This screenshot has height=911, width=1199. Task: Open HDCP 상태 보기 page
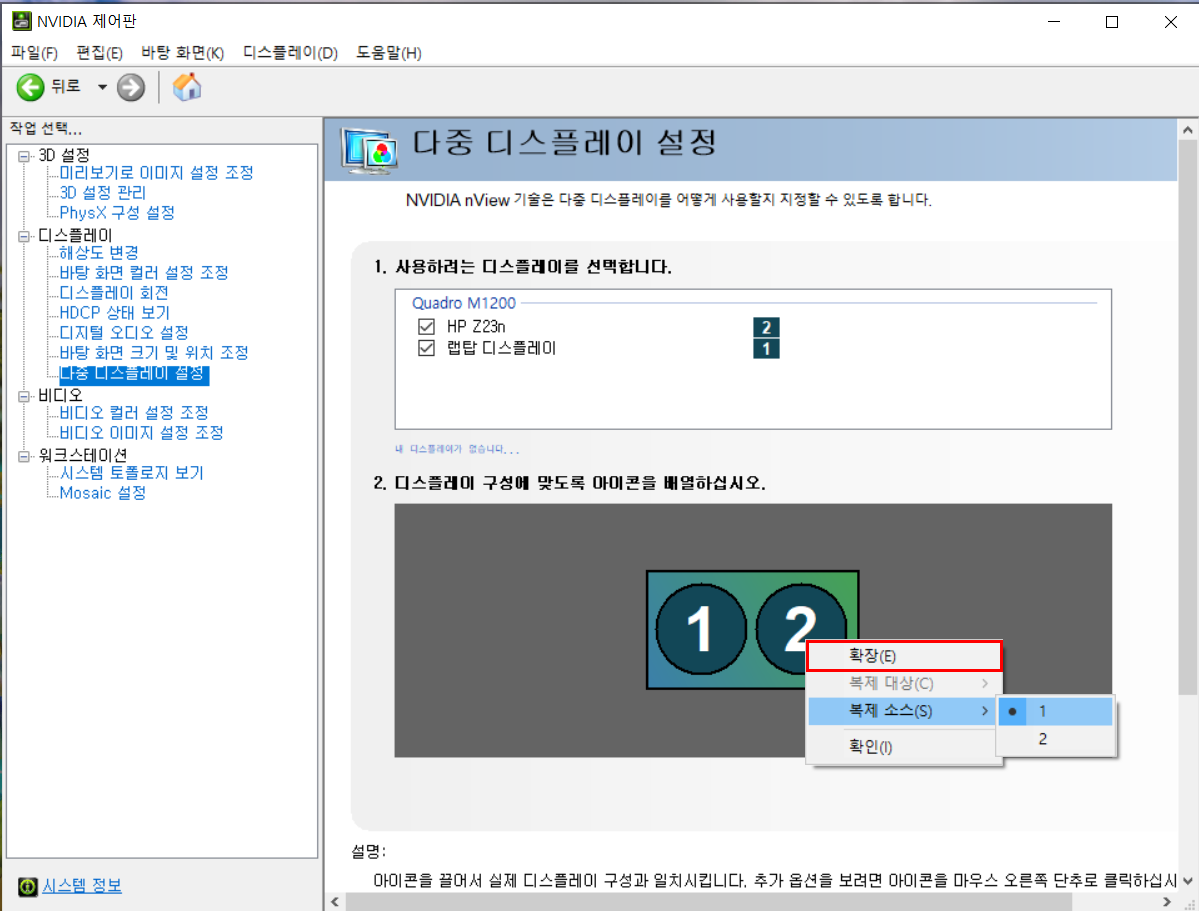pos(115,313)
